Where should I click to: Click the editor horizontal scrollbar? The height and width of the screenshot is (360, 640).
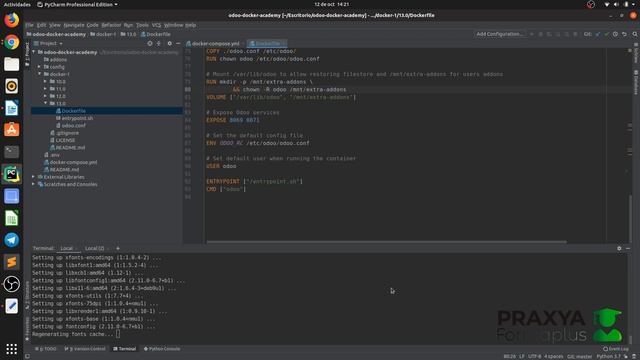(x=386, y=242)
